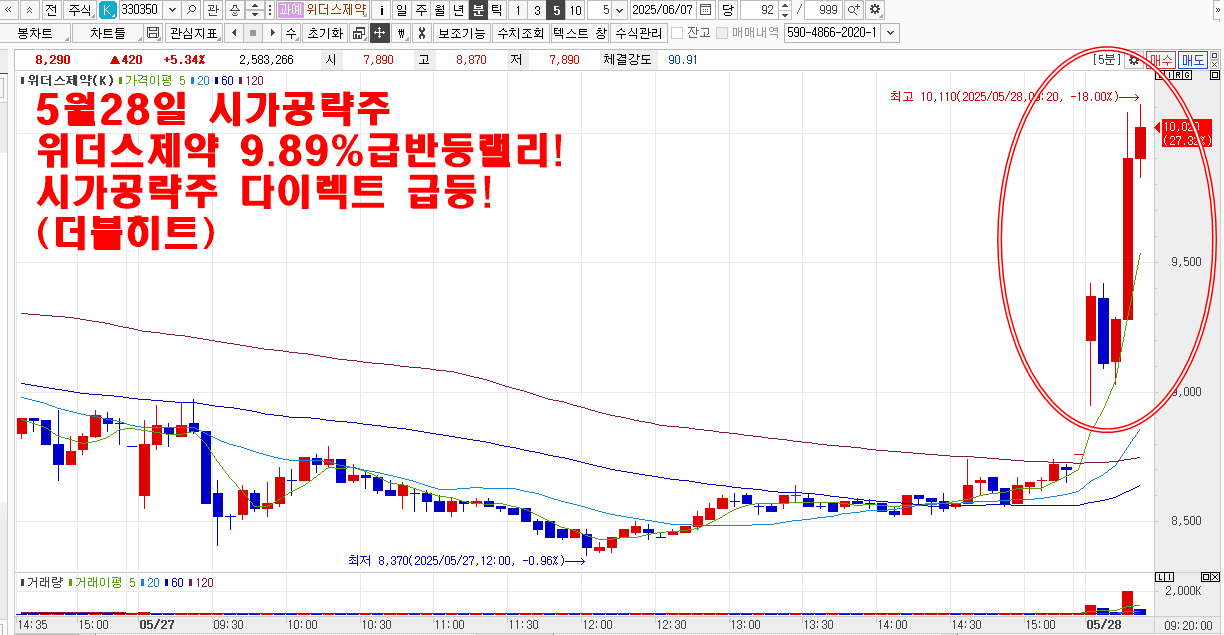Image resolution: width=1224 pixels, height=635 pixels.
Task: Click the 수 button beside playback arrows
Action: coord(290,32)
